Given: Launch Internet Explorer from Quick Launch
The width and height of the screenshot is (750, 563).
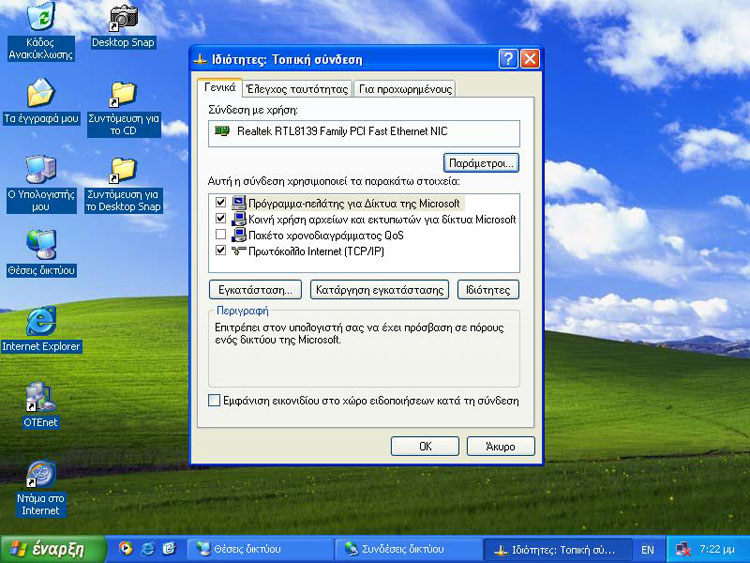Looking at the screenshot, I should click(x=147, y=548).
